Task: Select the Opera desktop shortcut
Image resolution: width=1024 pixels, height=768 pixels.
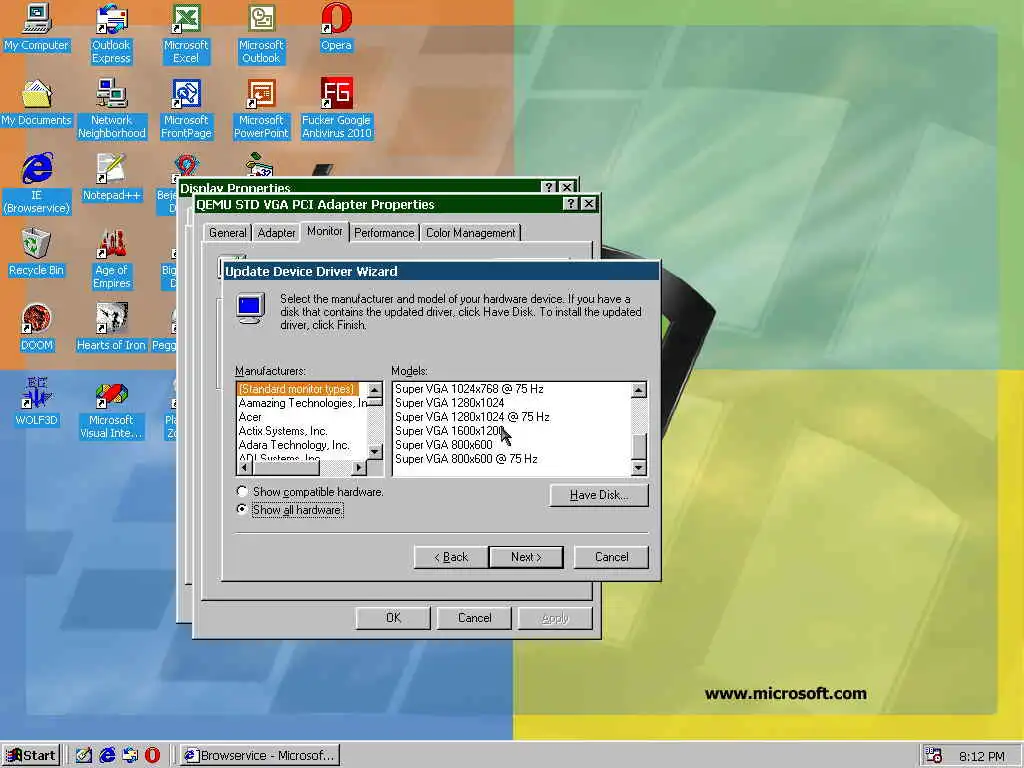Action: point(336,27)
